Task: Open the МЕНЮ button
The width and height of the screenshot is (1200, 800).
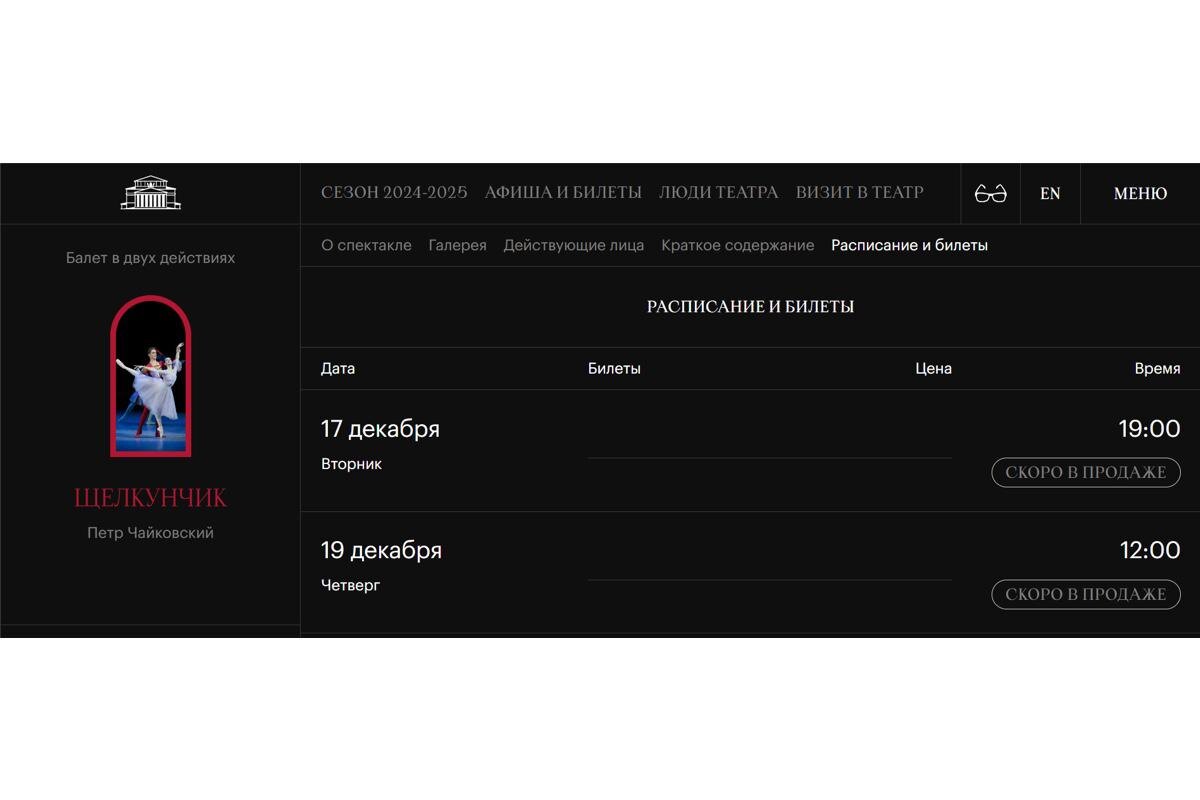Action: pyautogui.click(x=1140, y=194)
